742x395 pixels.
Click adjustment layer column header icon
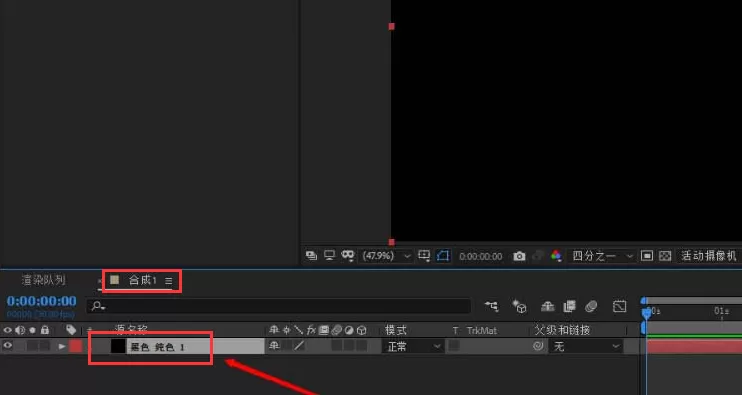[x=349, y=330]
